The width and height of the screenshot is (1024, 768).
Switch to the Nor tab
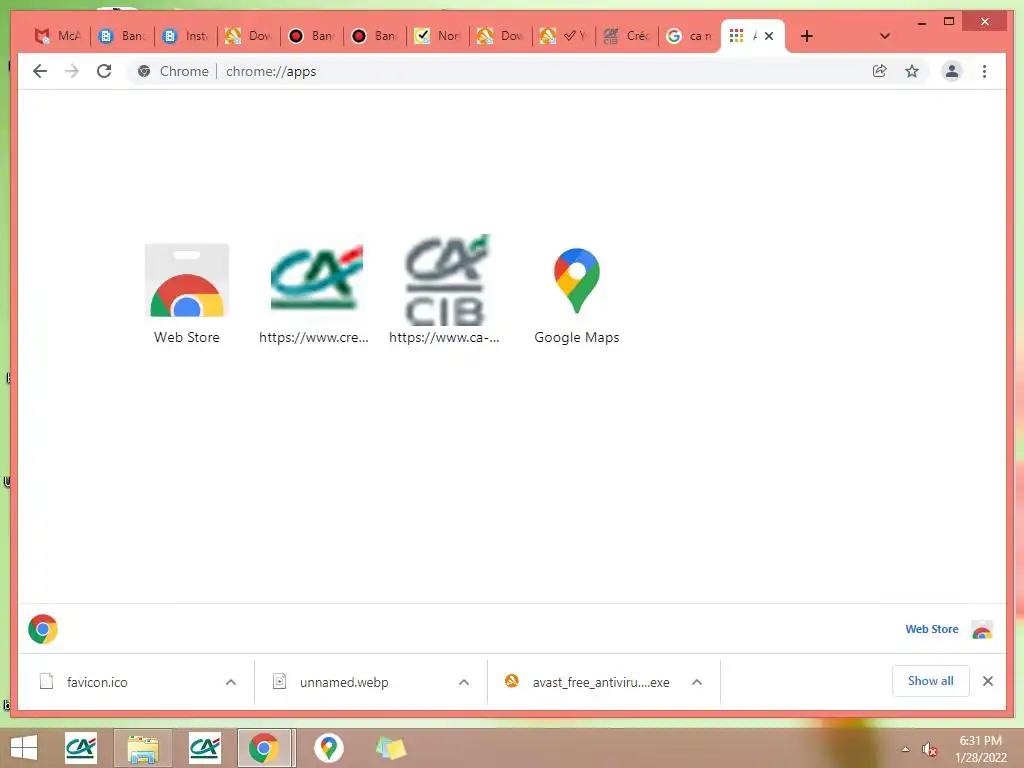pyautogui.click(x=439, y=36)
